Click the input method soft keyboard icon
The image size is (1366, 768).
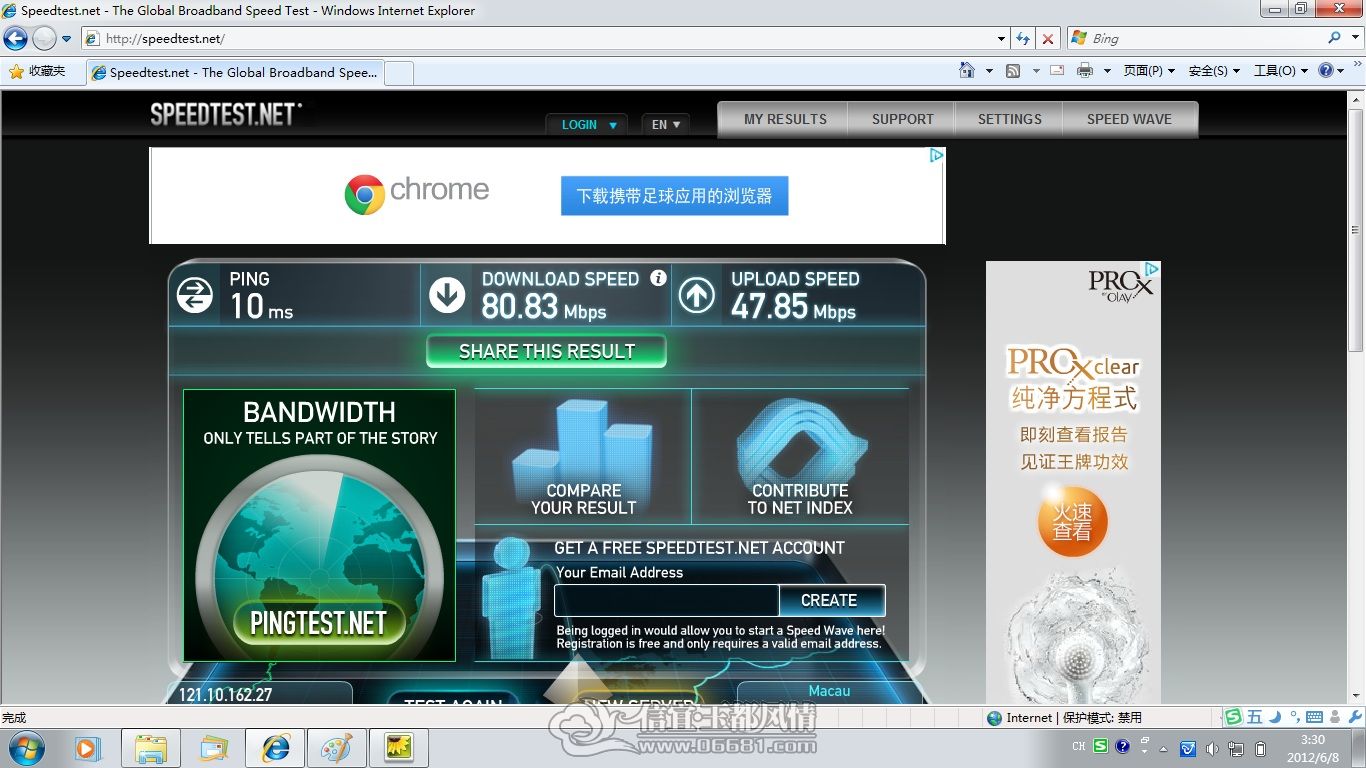click(1314, 717)
